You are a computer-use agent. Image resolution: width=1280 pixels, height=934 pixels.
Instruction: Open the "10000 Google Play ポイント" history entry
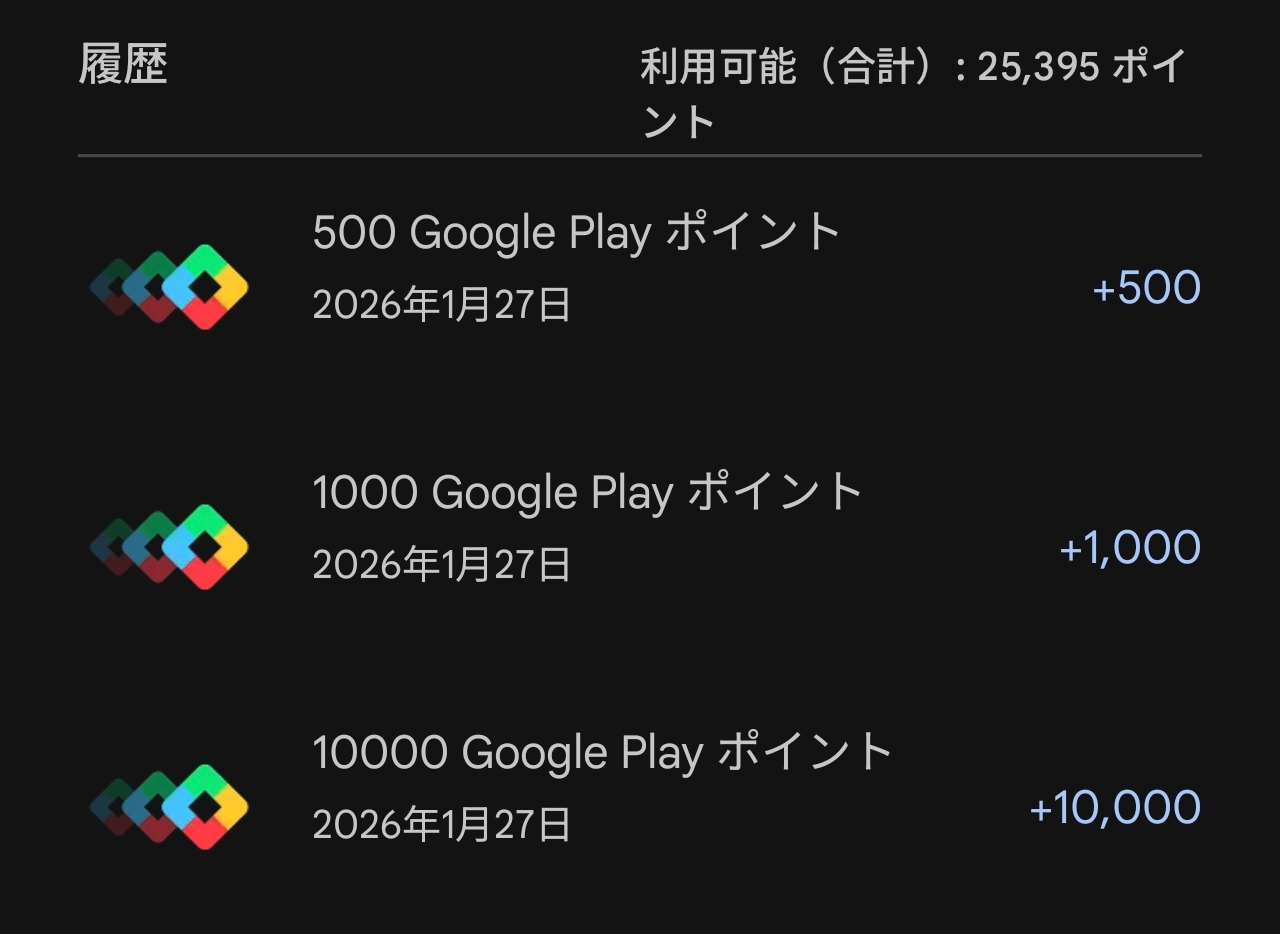click(x=602, y=753)
